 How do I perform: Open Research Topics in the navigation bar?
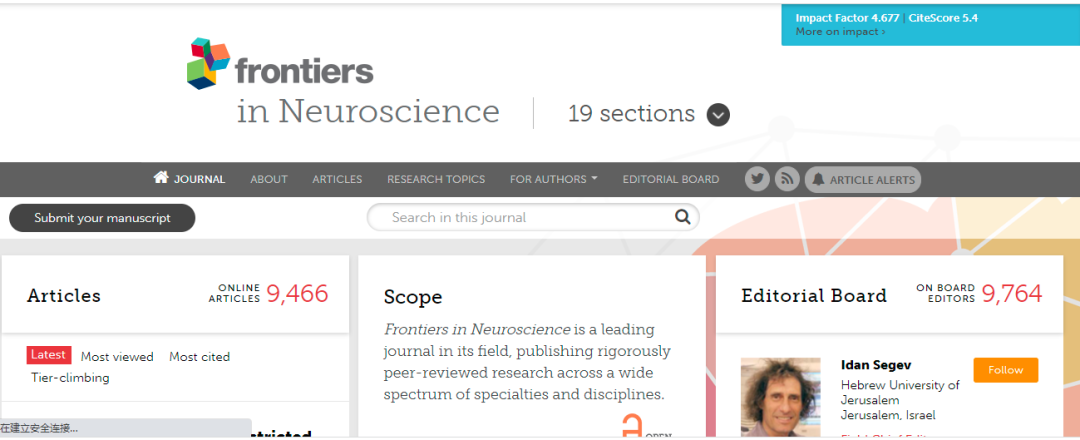pyautogui.click(x=436, y=179)
